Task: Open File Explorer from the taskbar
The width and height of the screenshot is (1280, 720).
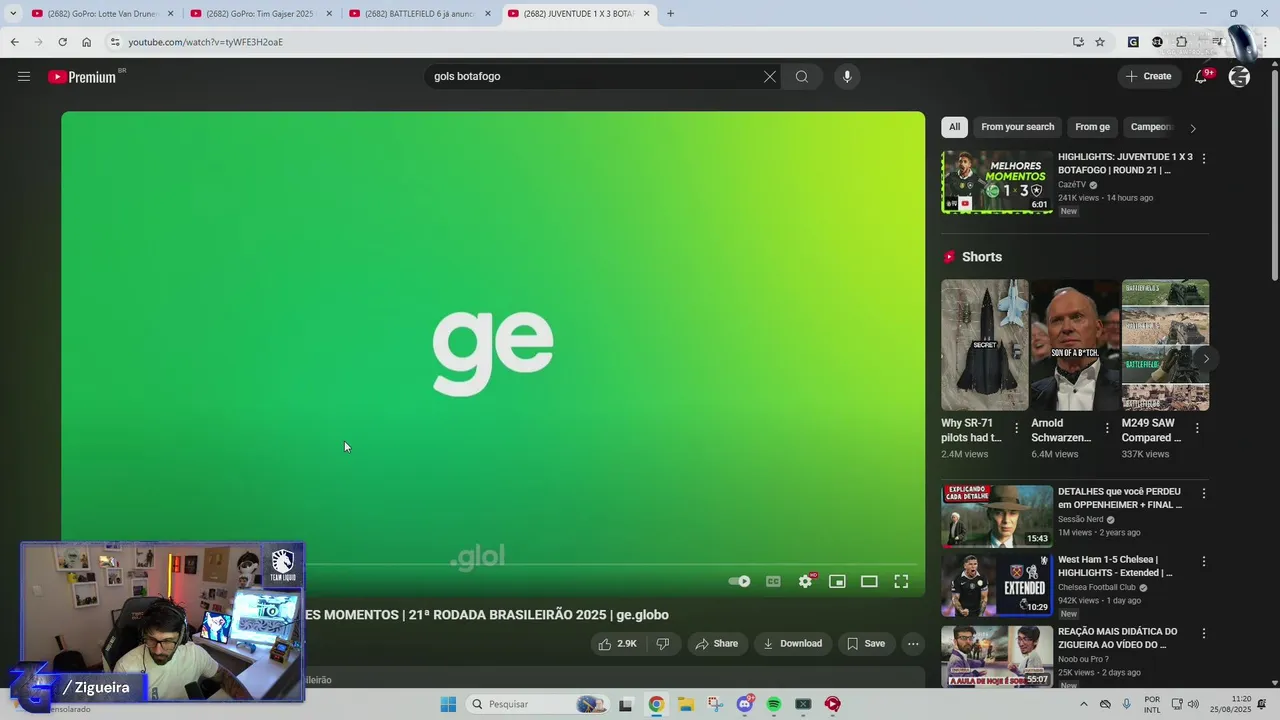Action: 685,704
